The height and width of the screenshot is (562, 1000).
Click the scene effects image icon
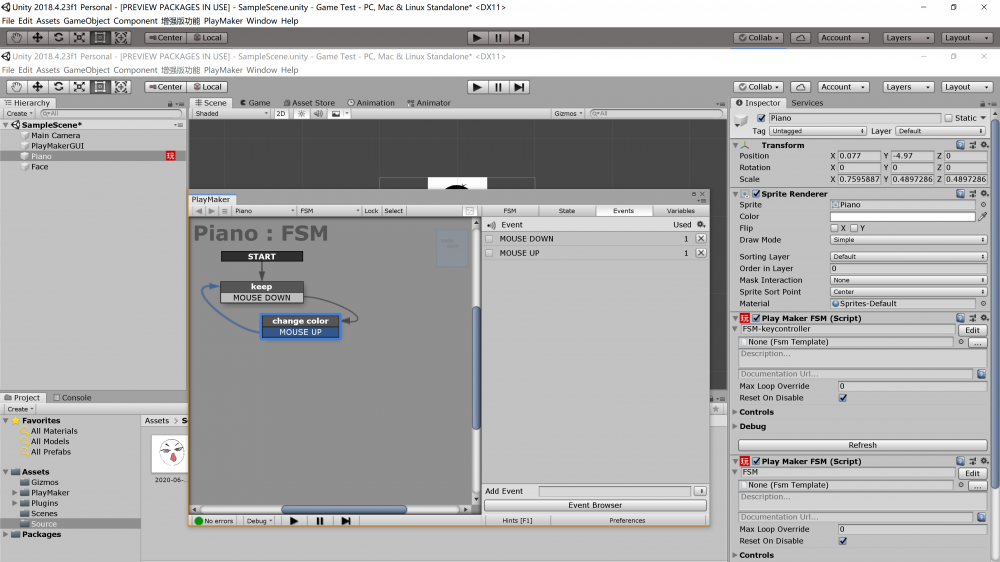tap(335, 114)
